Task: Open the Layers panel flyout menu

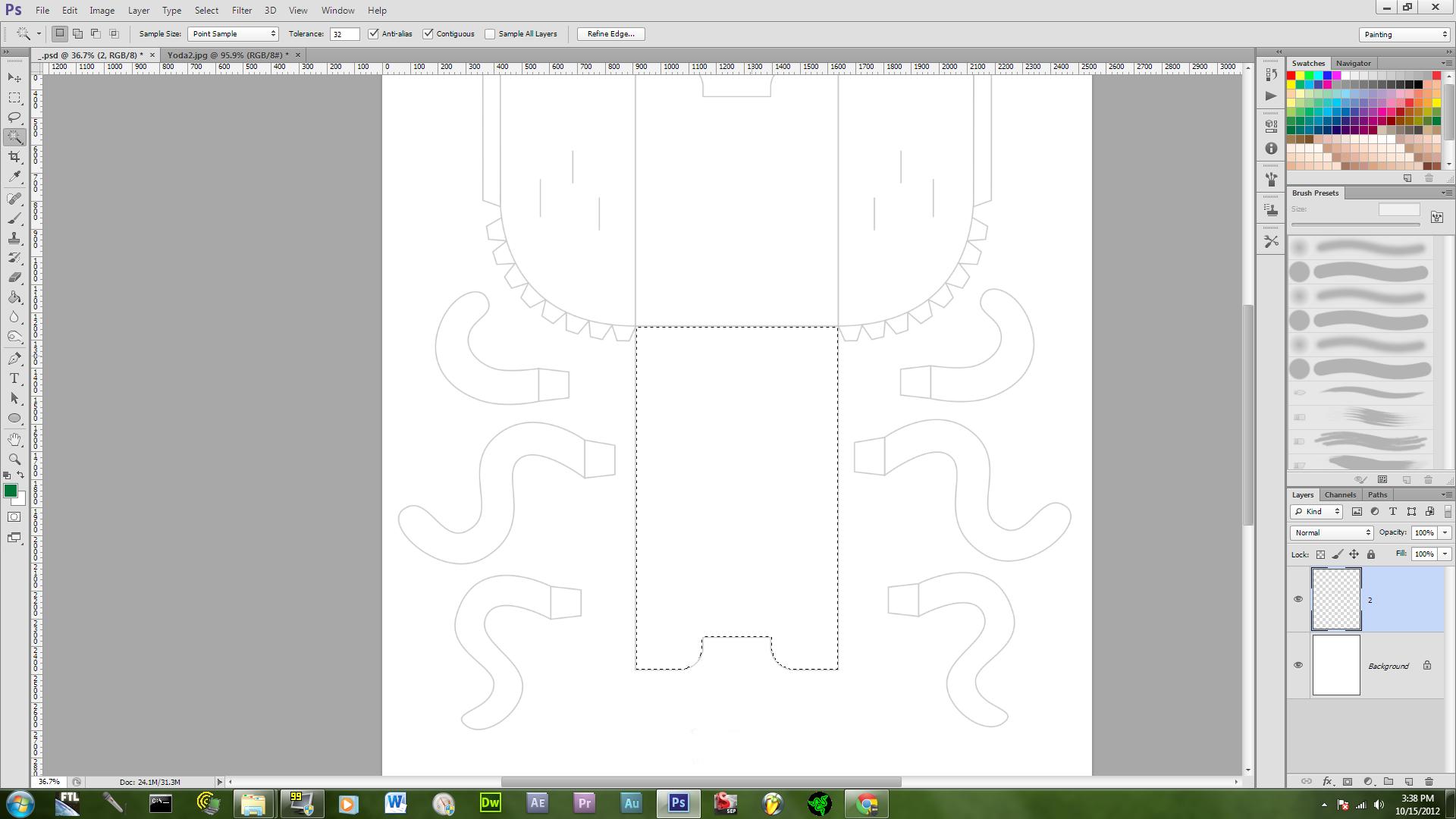Action: click(x=1445, y=494)
